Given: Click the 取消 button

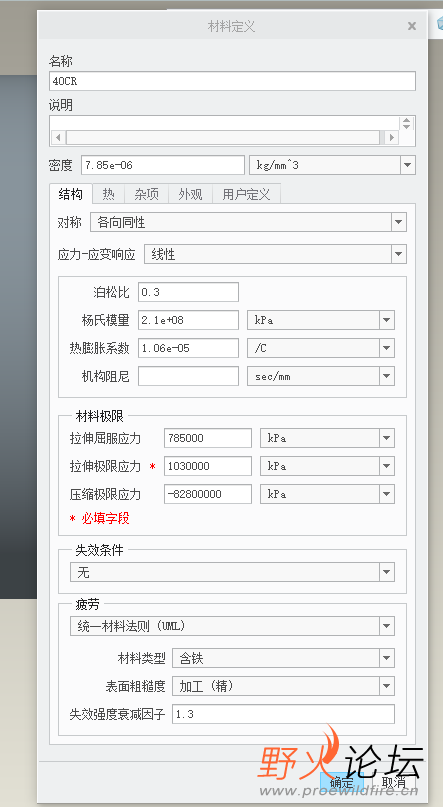Looking at the screenshot, I should pyautogui.click(x=394, y=783).
